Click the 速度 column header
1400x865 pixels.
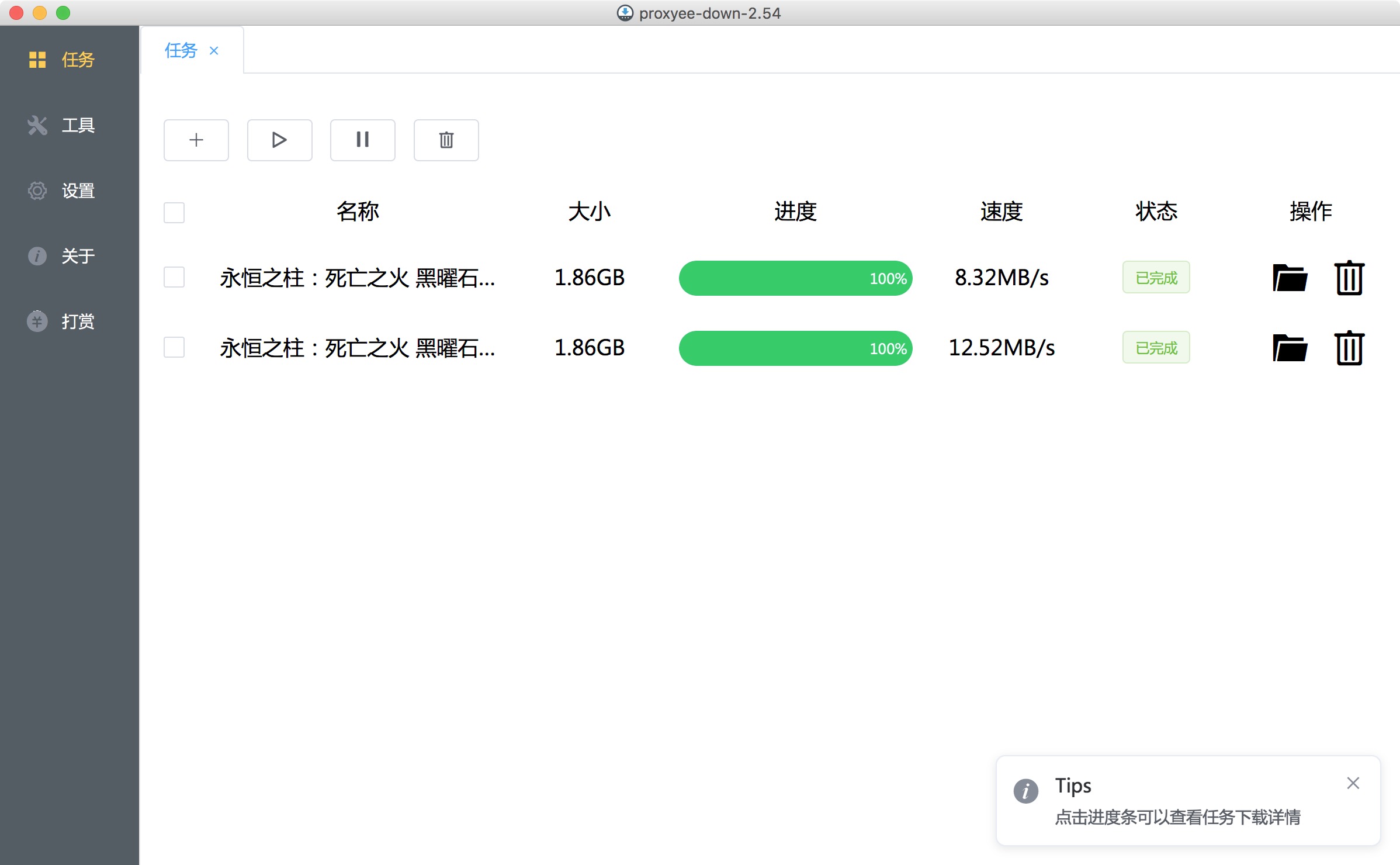pyautogui.click(x=1002, y=212)
